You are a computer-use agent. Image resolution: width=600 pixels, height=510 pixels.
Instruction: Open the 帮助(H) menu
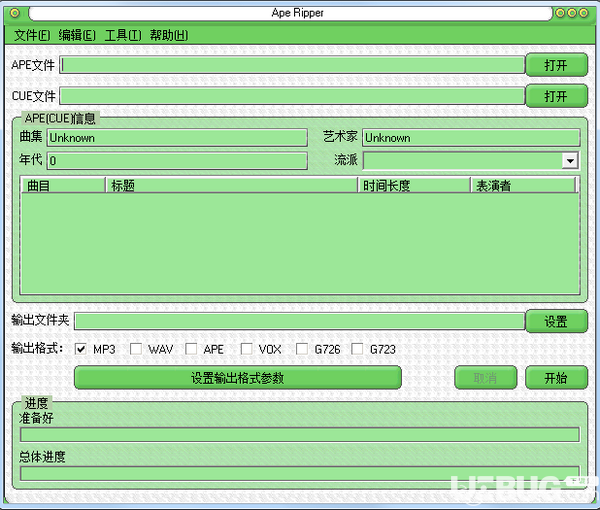coord(169,36)
